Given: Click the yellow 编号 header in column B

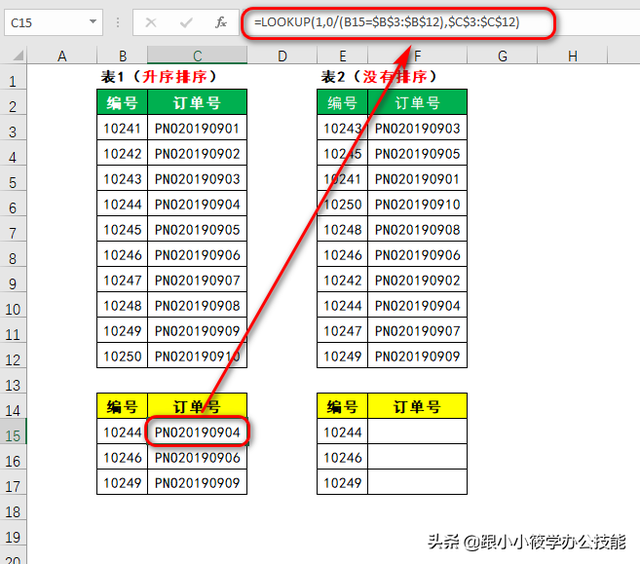Looking at the screenshot, I should tap(122, 406).
